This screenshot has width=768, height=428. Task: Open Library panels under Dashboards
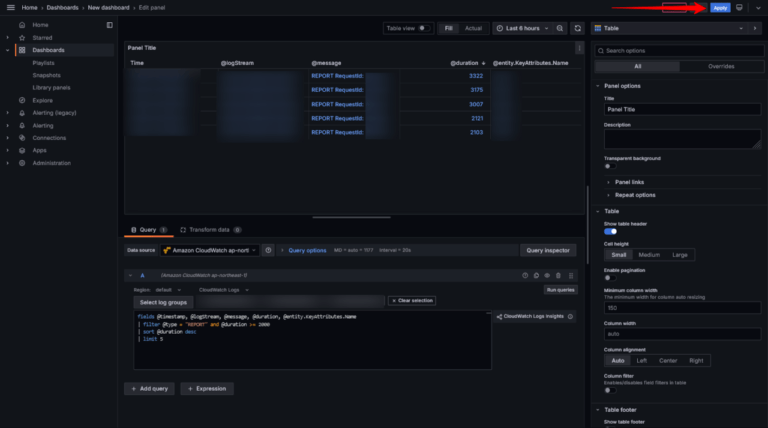click(51, 88)
